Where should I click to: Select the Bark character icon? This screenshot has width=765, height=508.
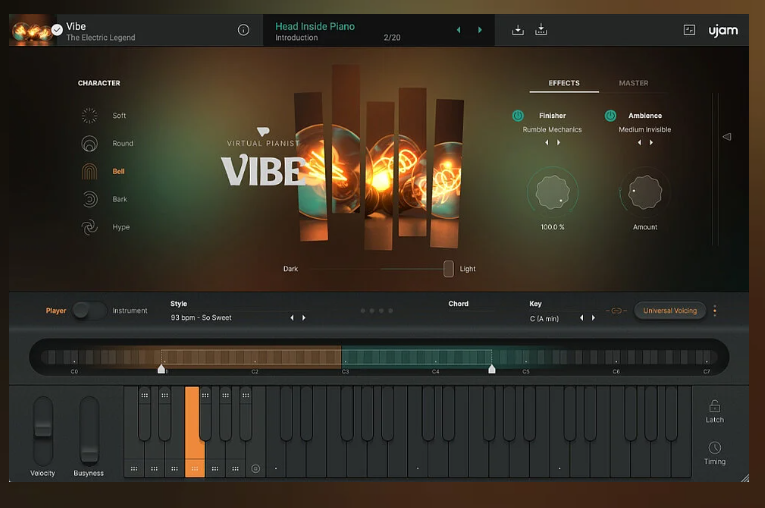point(89,199)
